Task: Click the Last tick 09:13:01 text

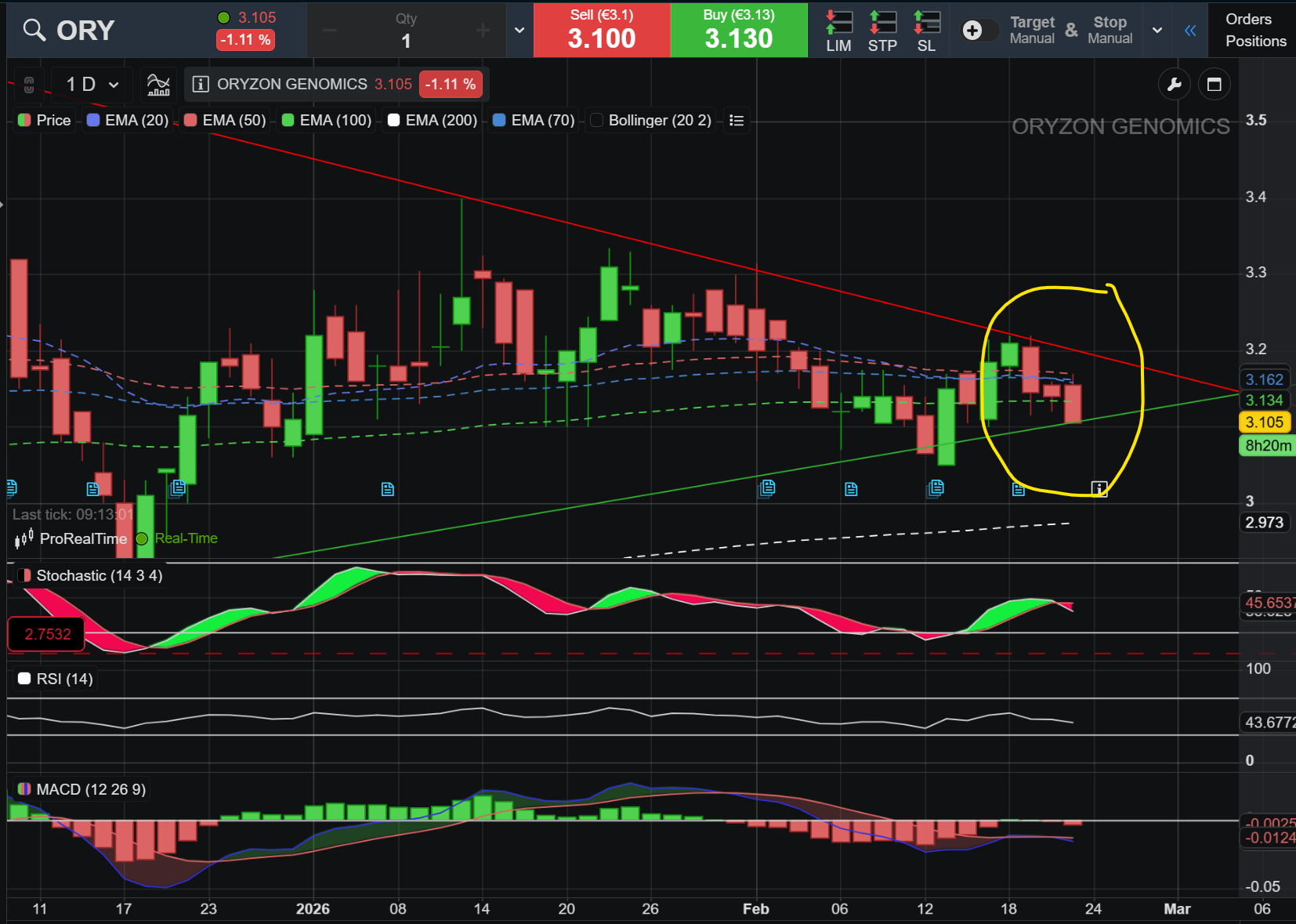Action: [x=73, y=514]
